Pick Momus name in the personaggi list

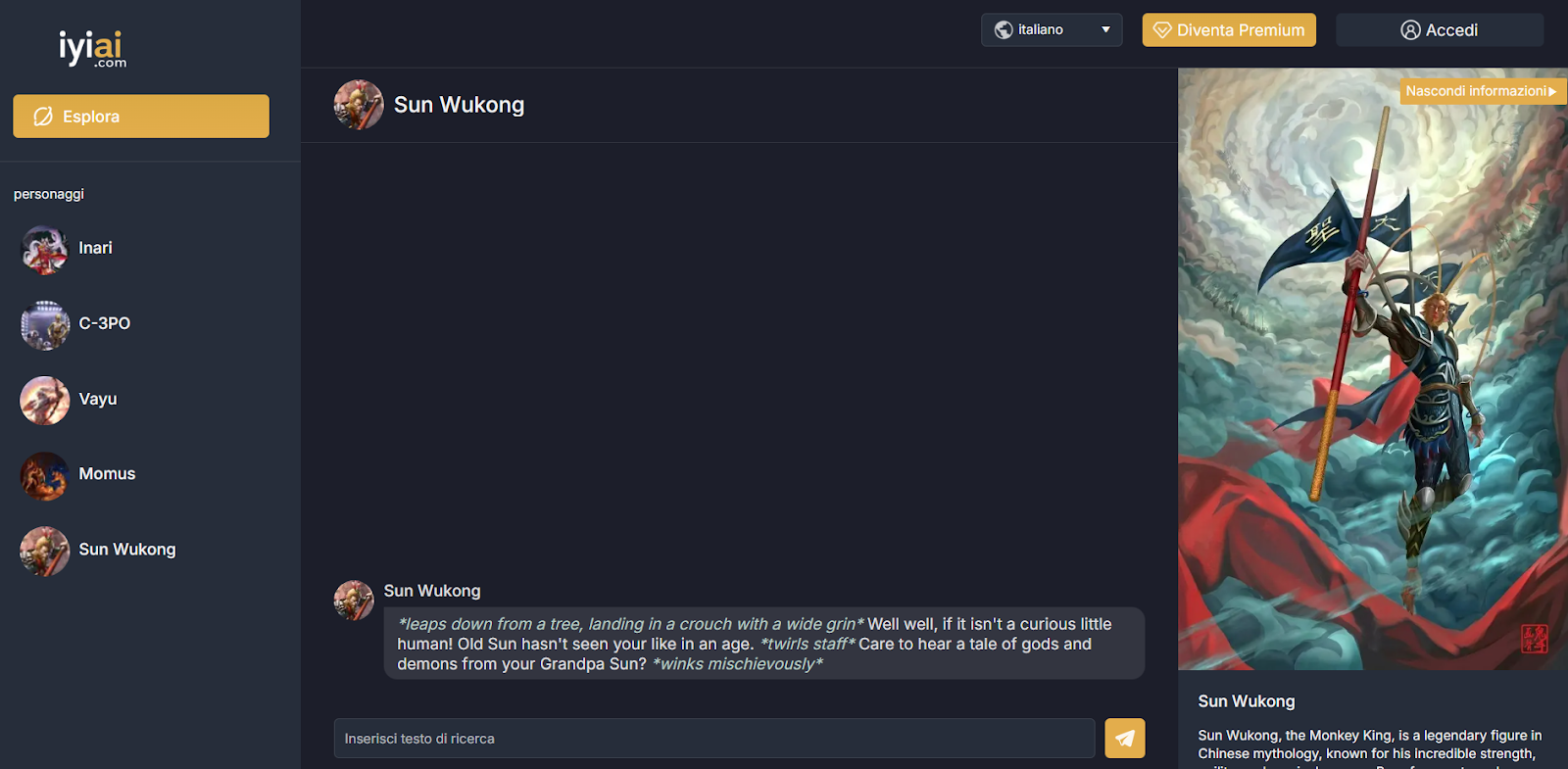(107, 474)
